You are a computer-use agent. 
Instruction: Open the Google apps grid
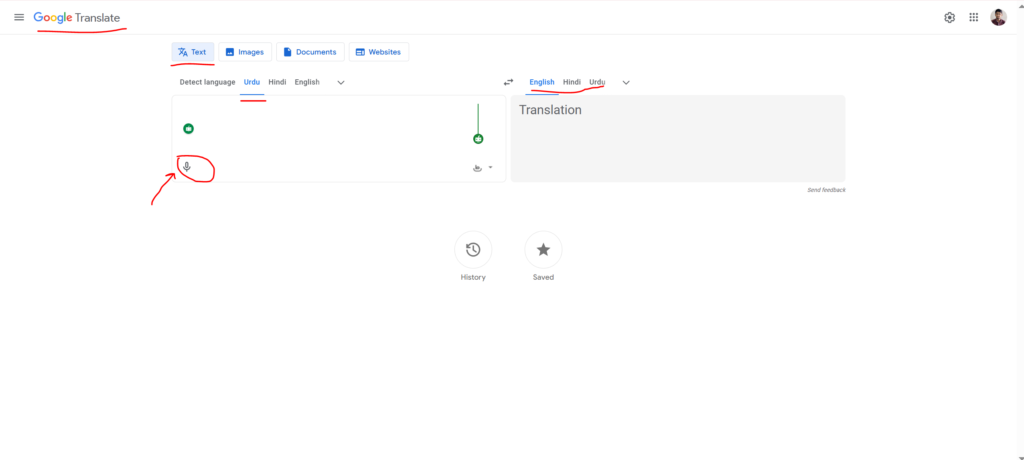point(974,18)
